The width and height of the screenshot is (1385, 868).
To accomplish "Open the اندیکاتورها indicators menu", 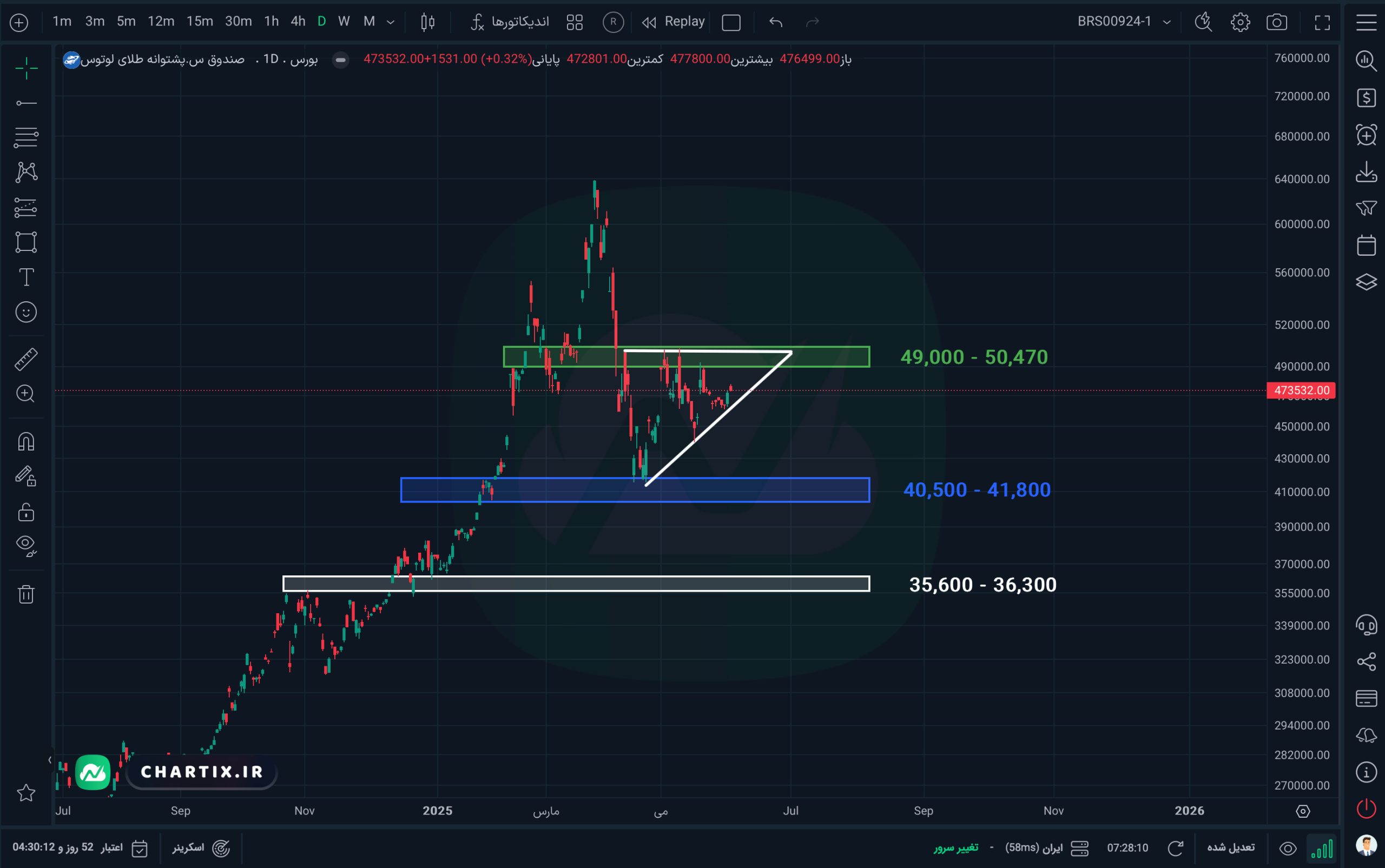I will [x=510, y=22].
